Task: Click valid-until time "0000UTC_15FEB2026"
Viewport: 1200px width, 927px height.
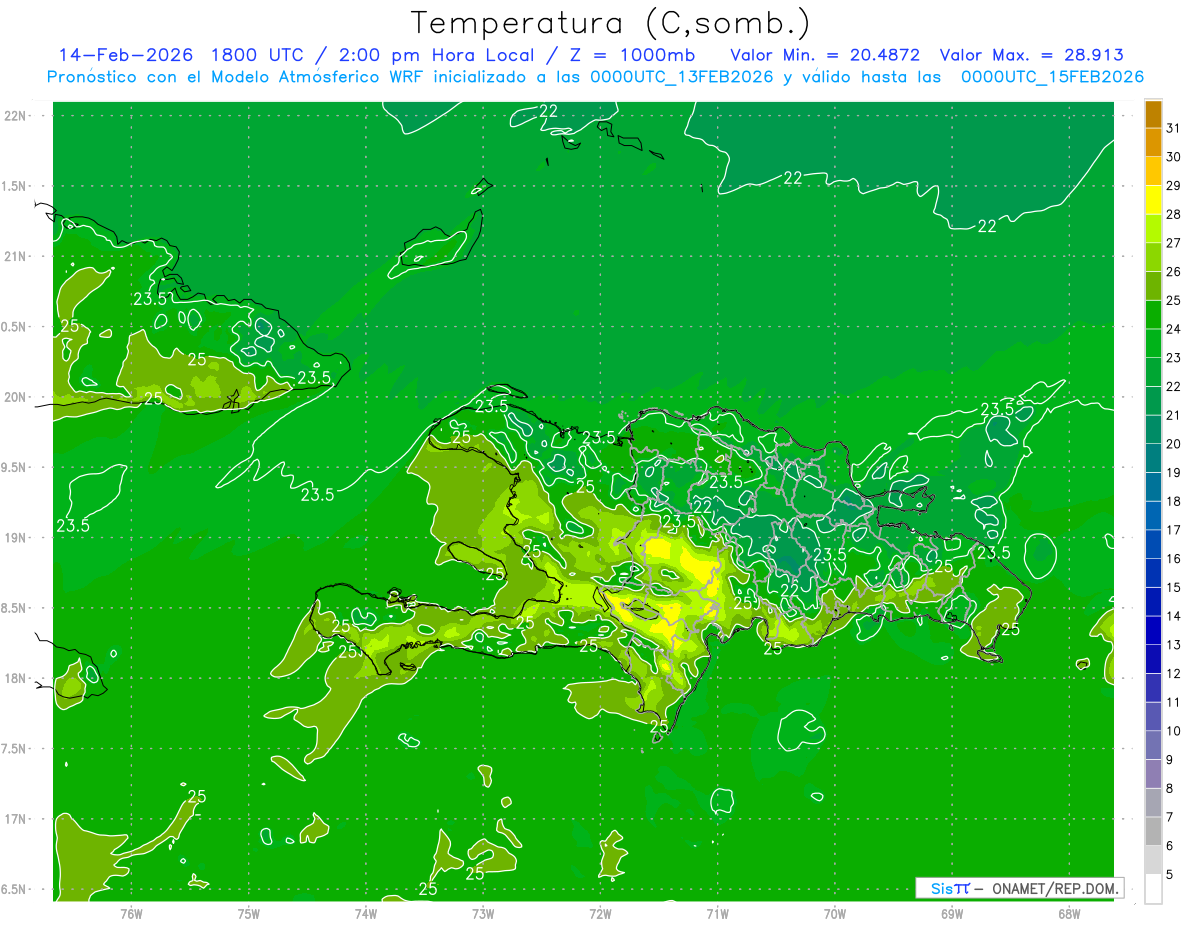Action: [1052, 77]
